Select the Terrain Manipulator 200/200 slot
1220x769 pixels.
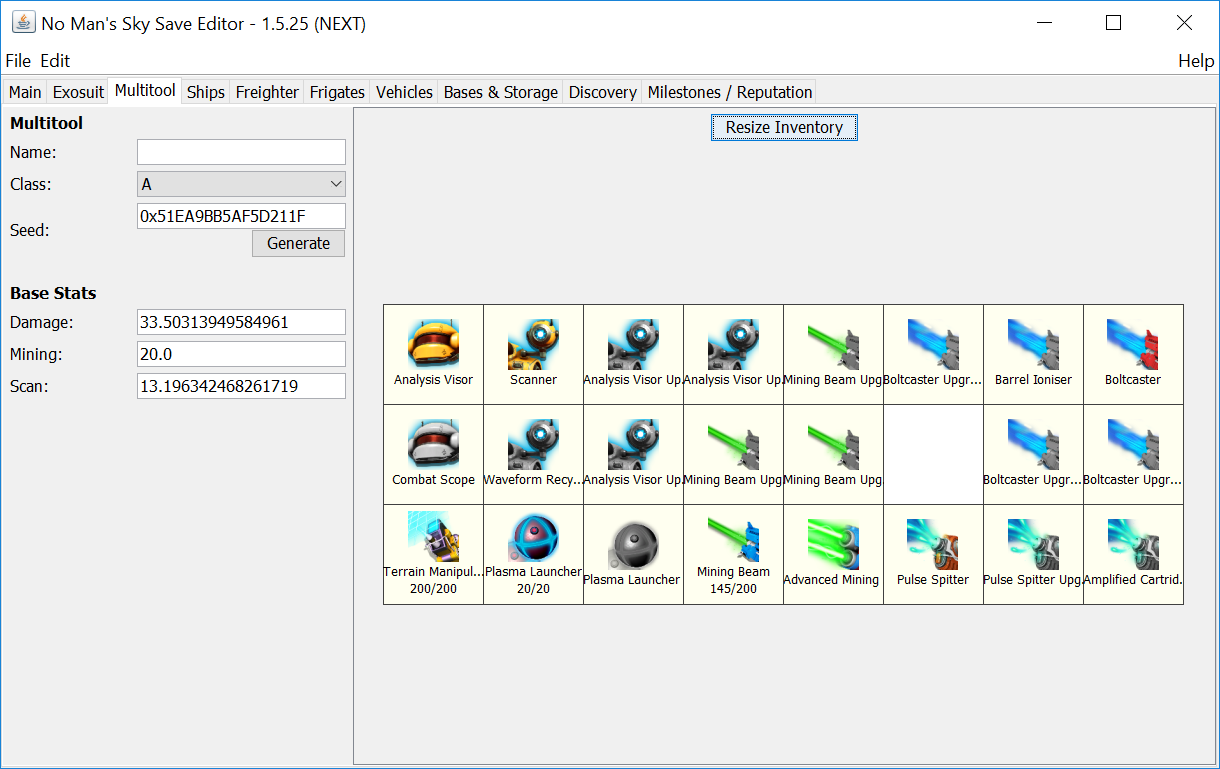(x=433, y=555)
